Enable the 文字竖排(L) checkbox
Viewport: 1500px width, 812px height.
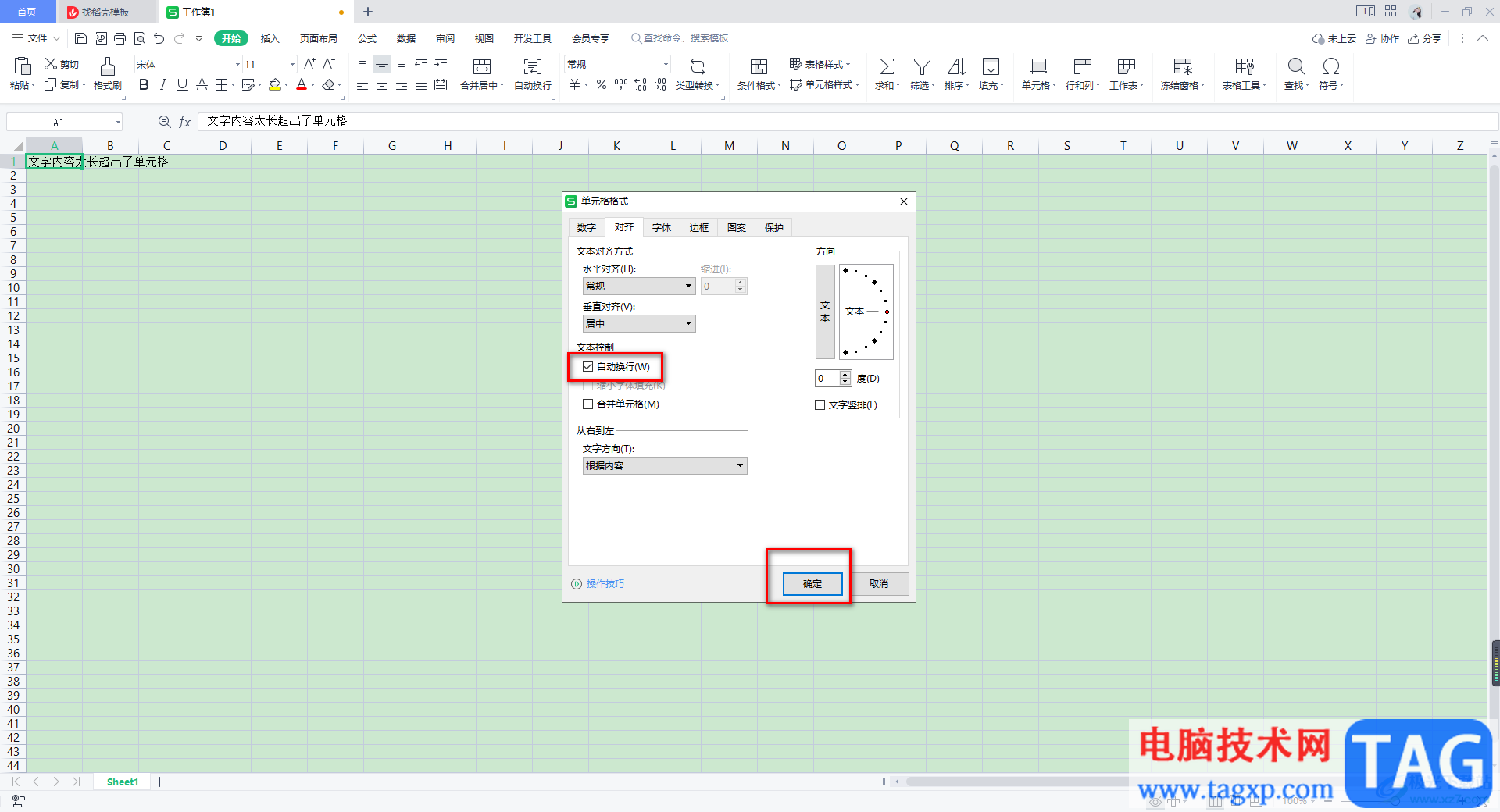pyautogui.click(x=820, y=405)
